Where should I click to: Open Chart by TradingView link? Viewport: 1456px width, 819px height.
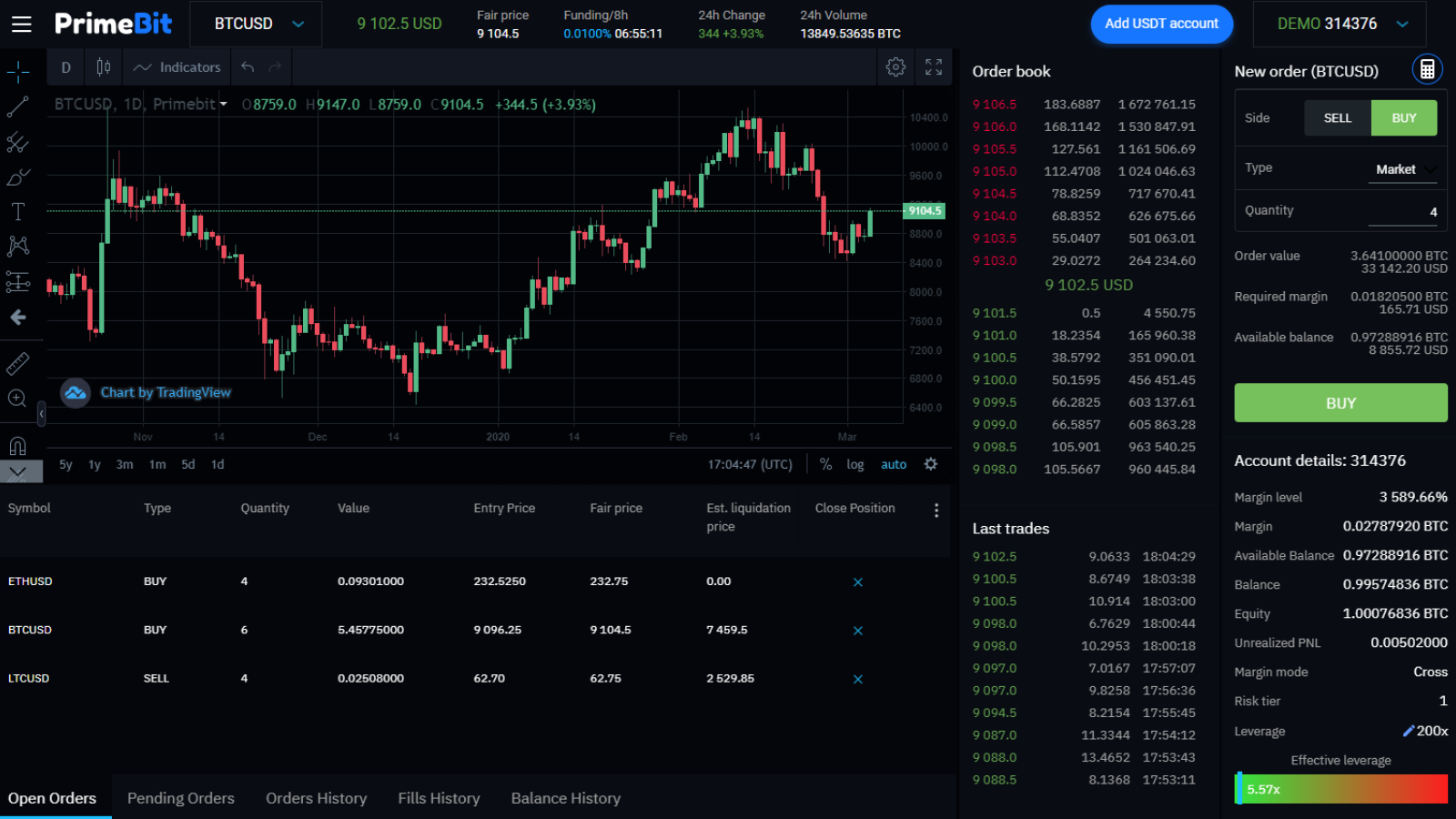pyautogui.click(x=166, y=392)
